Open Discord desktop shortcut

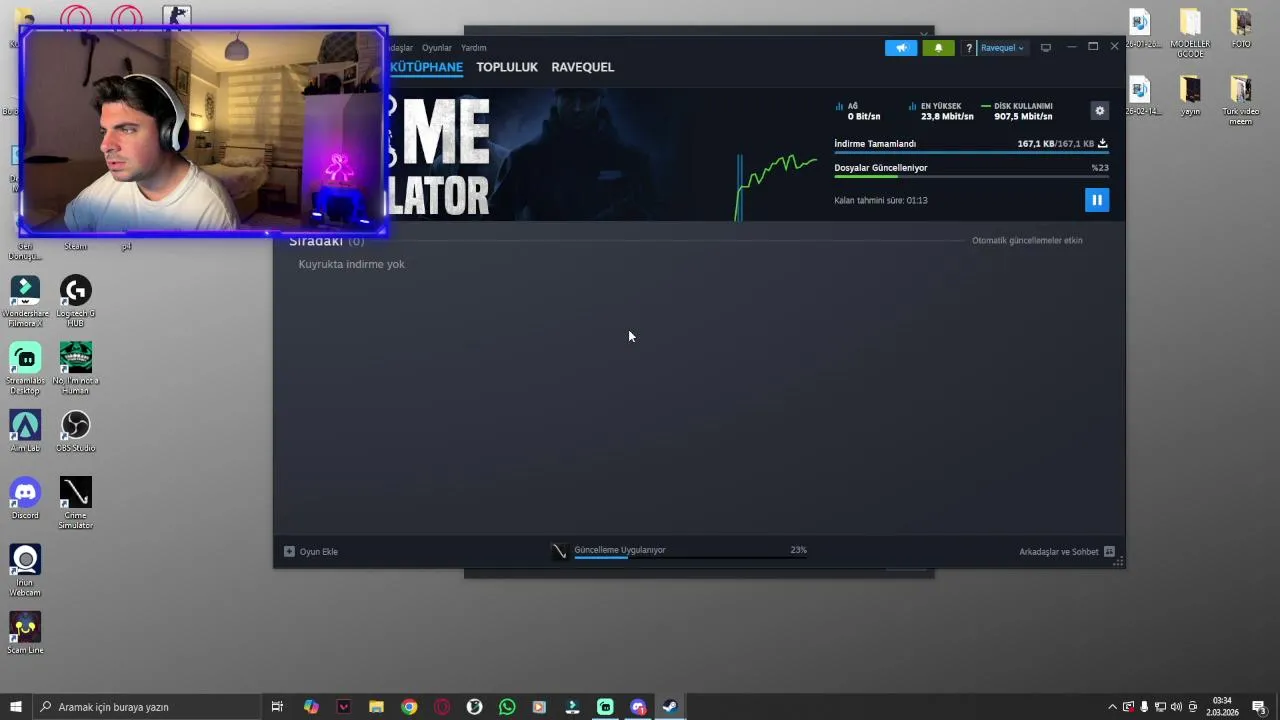25,498
